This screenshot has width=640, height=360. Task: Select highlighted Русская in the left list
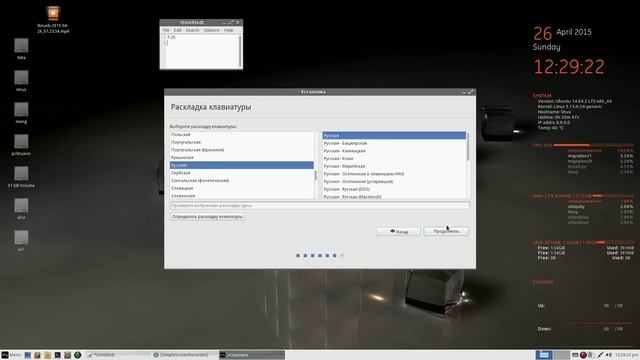[x=242, y=165]
